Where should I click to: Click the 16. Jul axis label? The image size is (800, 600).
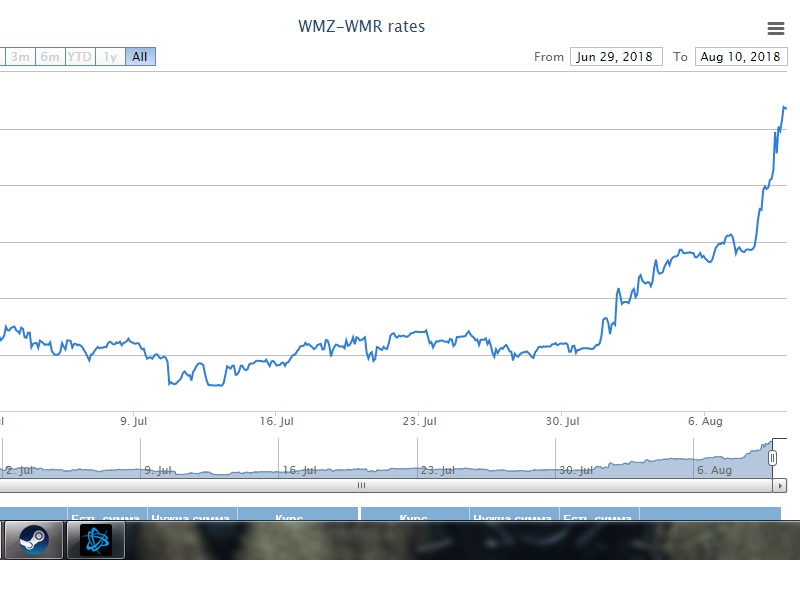[277, 421]
